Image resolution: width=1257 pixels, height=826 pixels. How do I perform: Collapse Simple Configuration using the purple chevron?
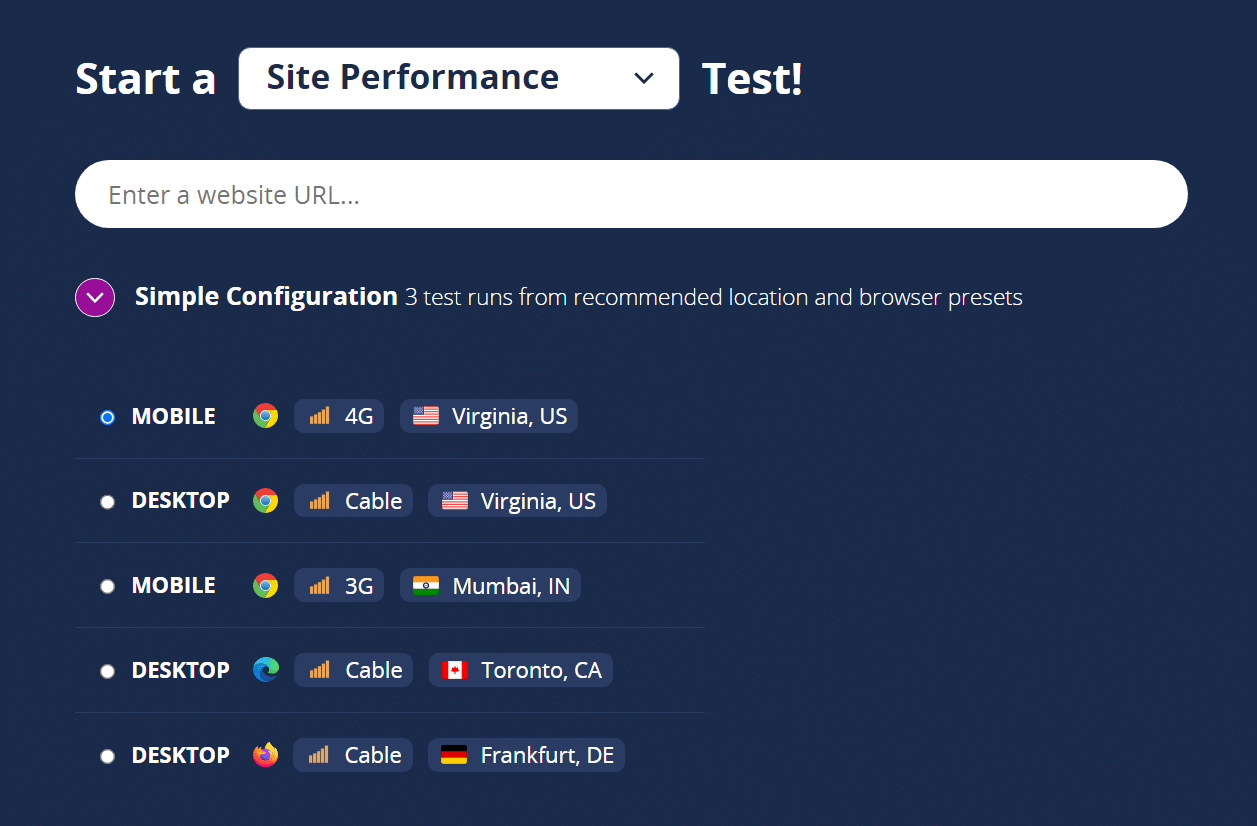pyautogui.click(x=94, y=297)
